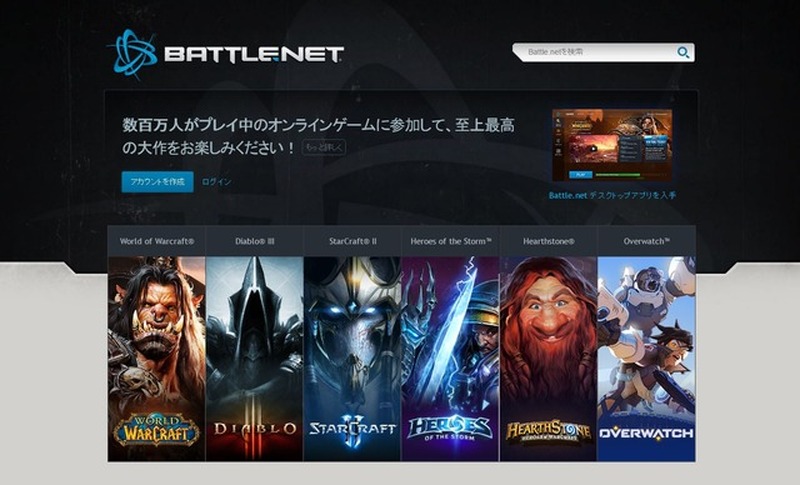Screen dimensions: 800x485
Task: Click the magnifying glass search icon
Action: [683, 53]
